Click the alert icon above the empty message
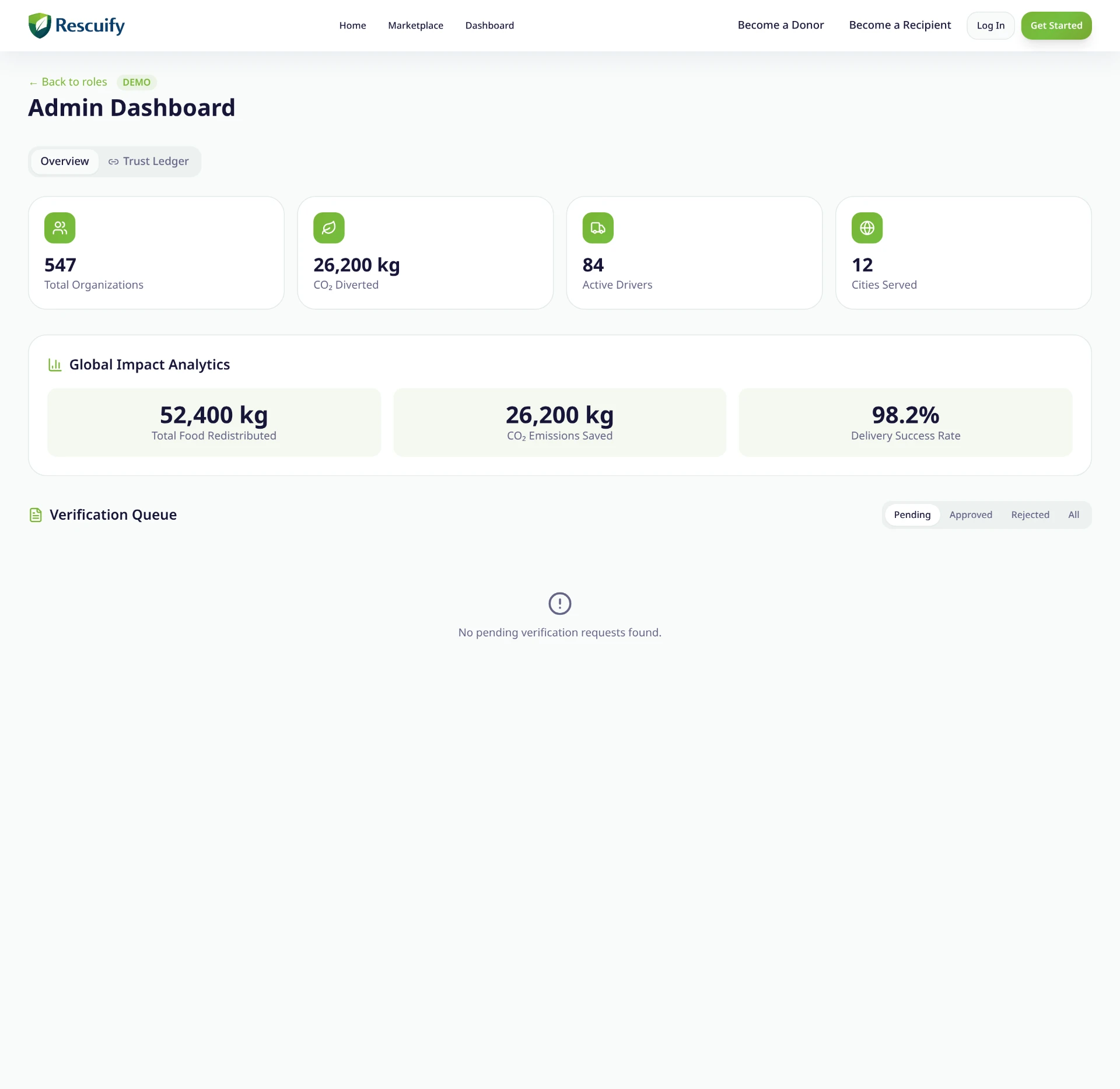 [560, 604]
